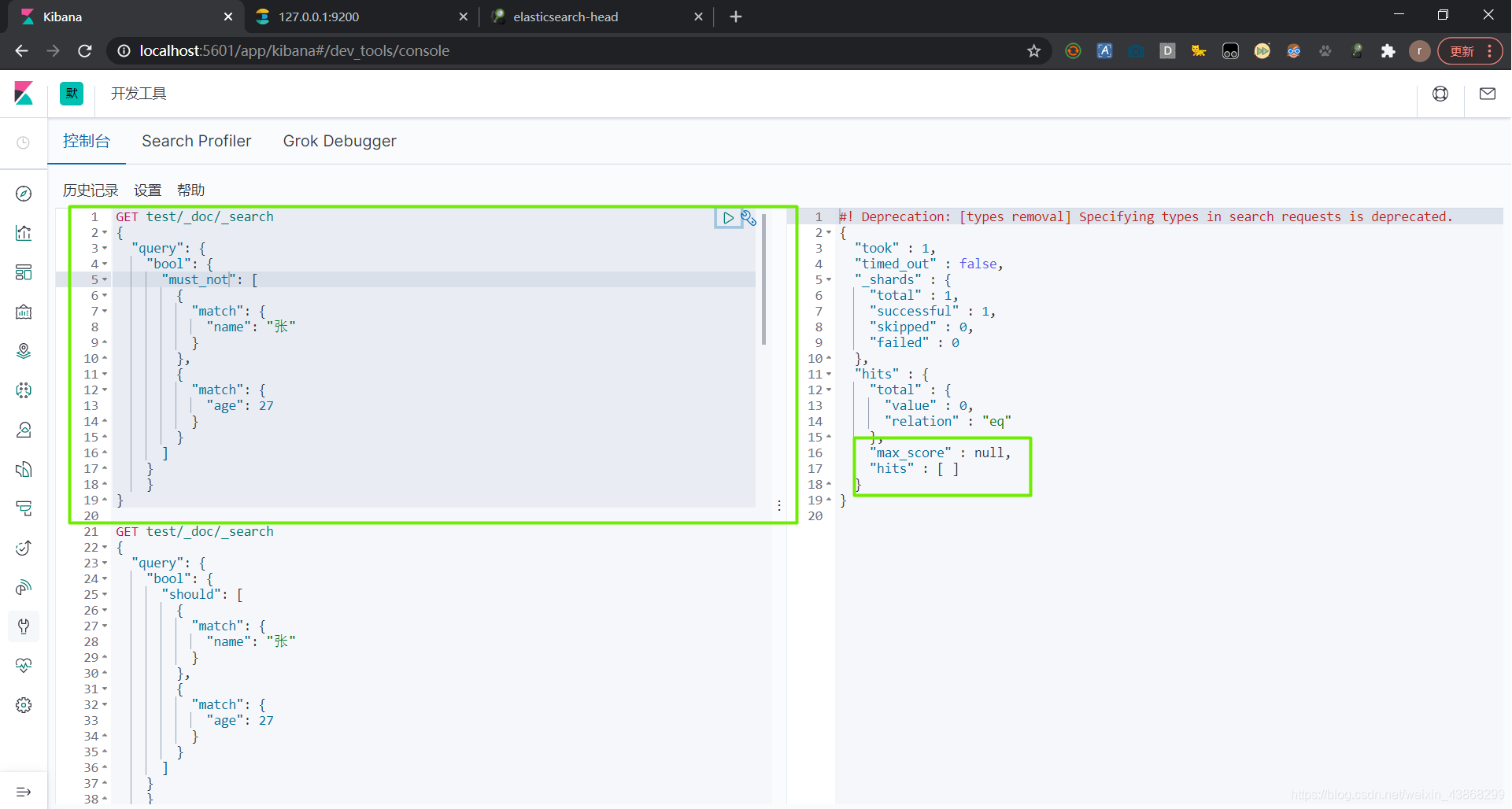Close the Kibana browser tab
The width and height of the screenshot is (1512, 809).
pos(228,17)
